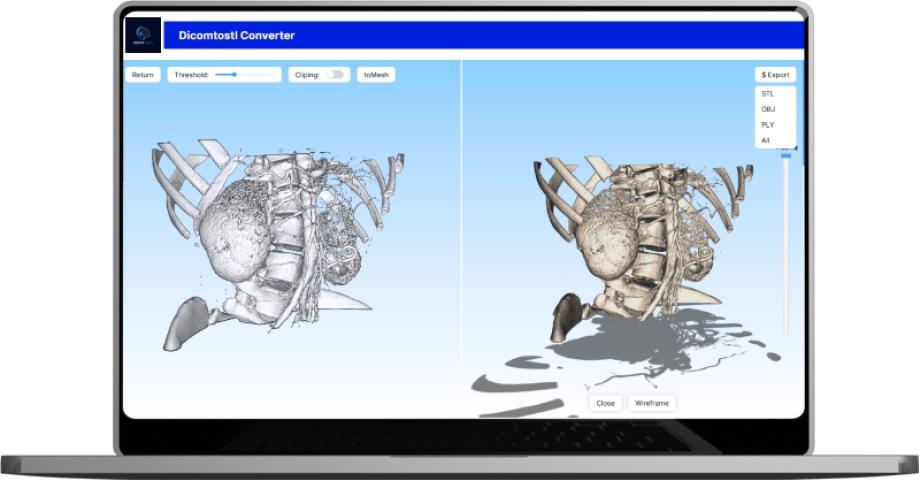Pick PLY in the export list
Screen dimensions: 919x480
(x=768, y=125)
